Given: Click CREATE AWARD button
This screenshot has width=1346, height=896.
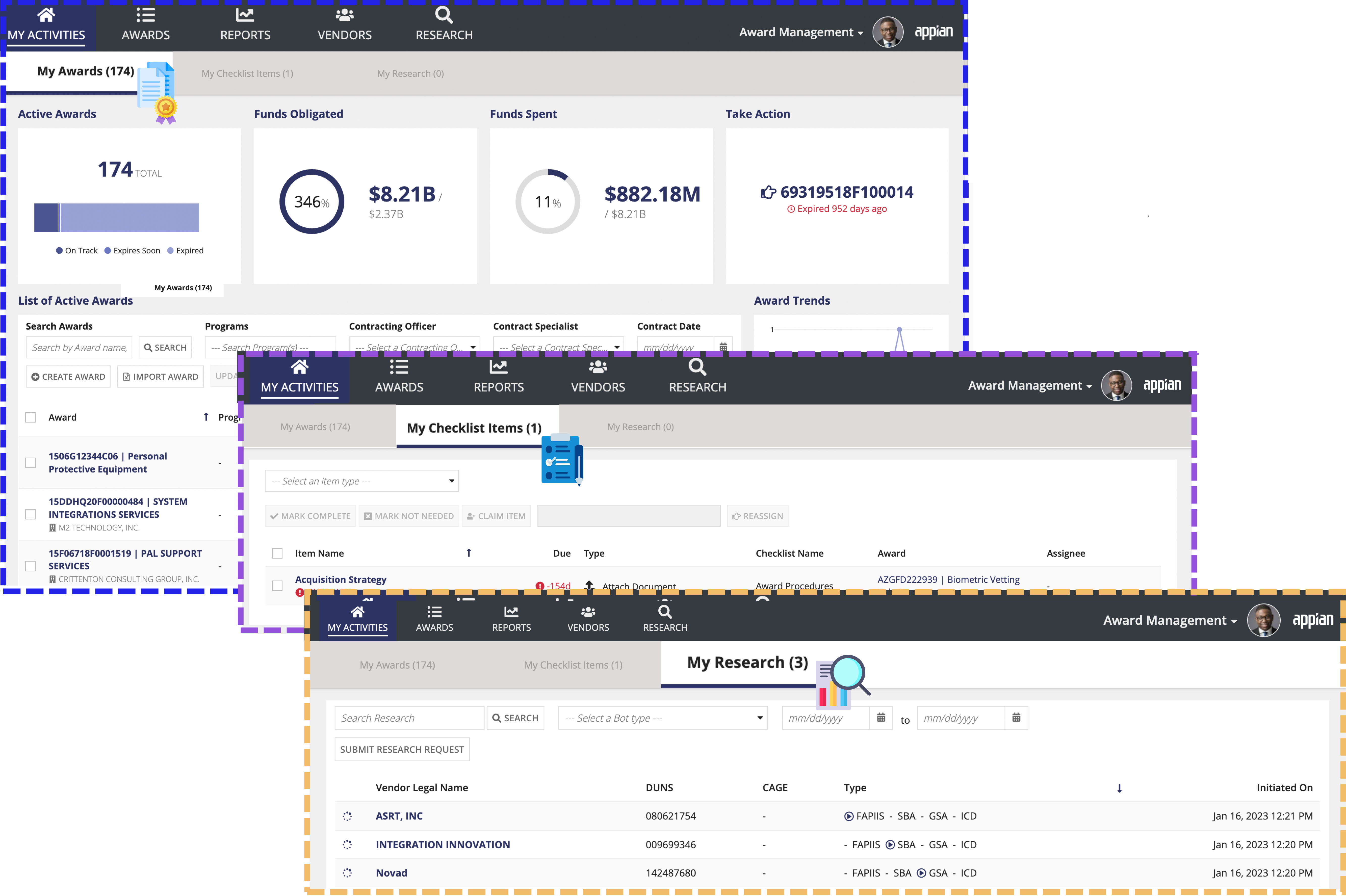Looking at the screenshot, I should pos(68,377).
